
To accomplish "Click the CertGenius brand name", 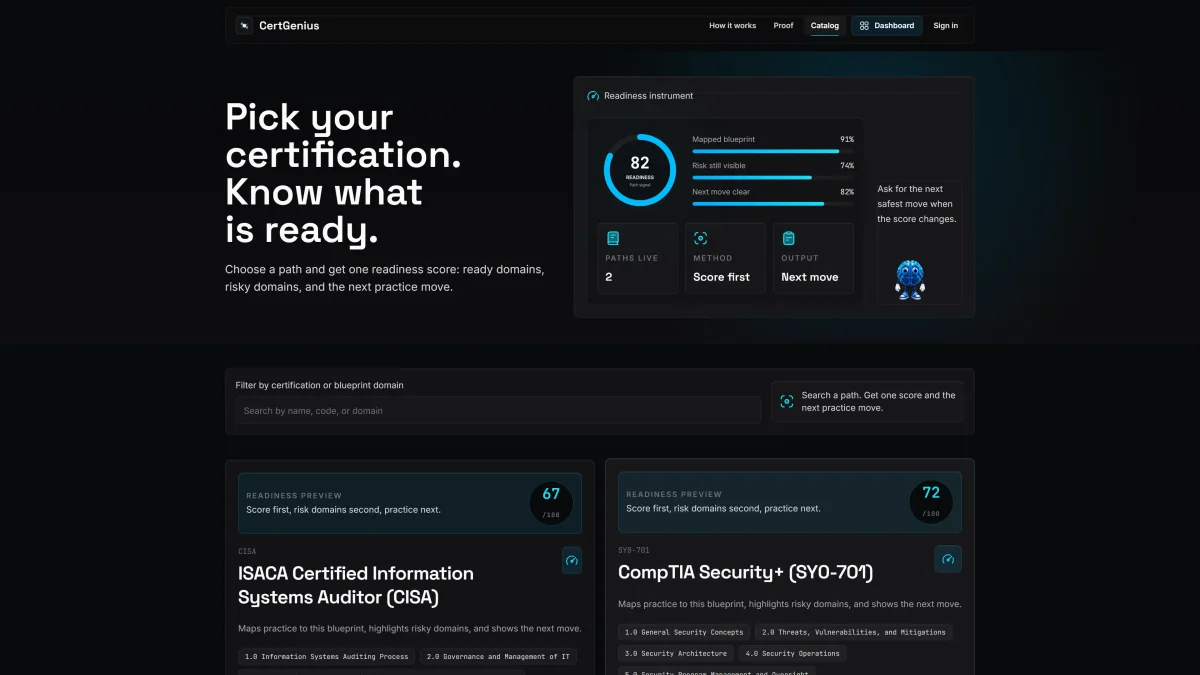I will 289,26.
